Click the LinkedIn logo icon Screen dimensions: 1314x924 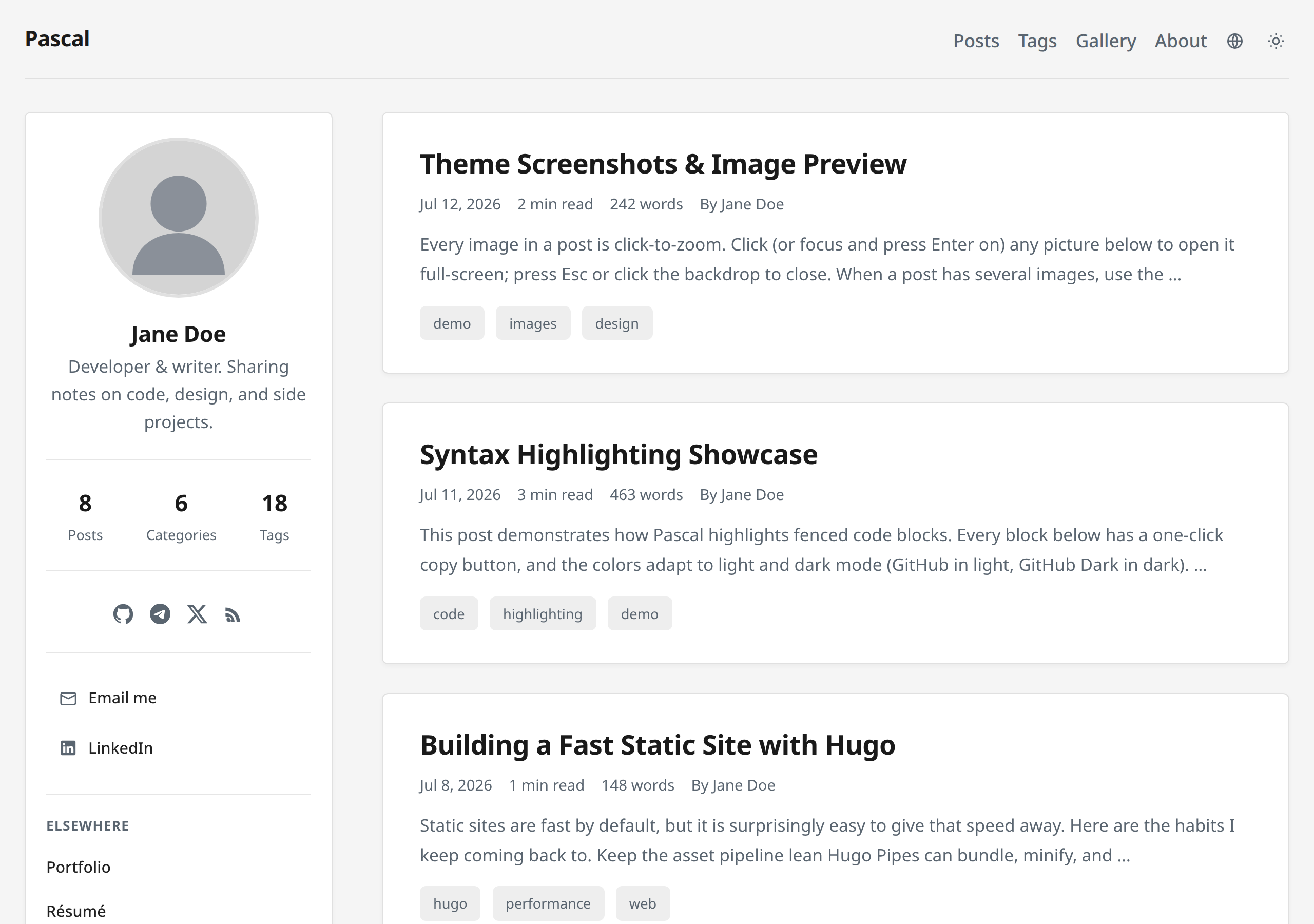pyautogui.click(x=68, y=748)
